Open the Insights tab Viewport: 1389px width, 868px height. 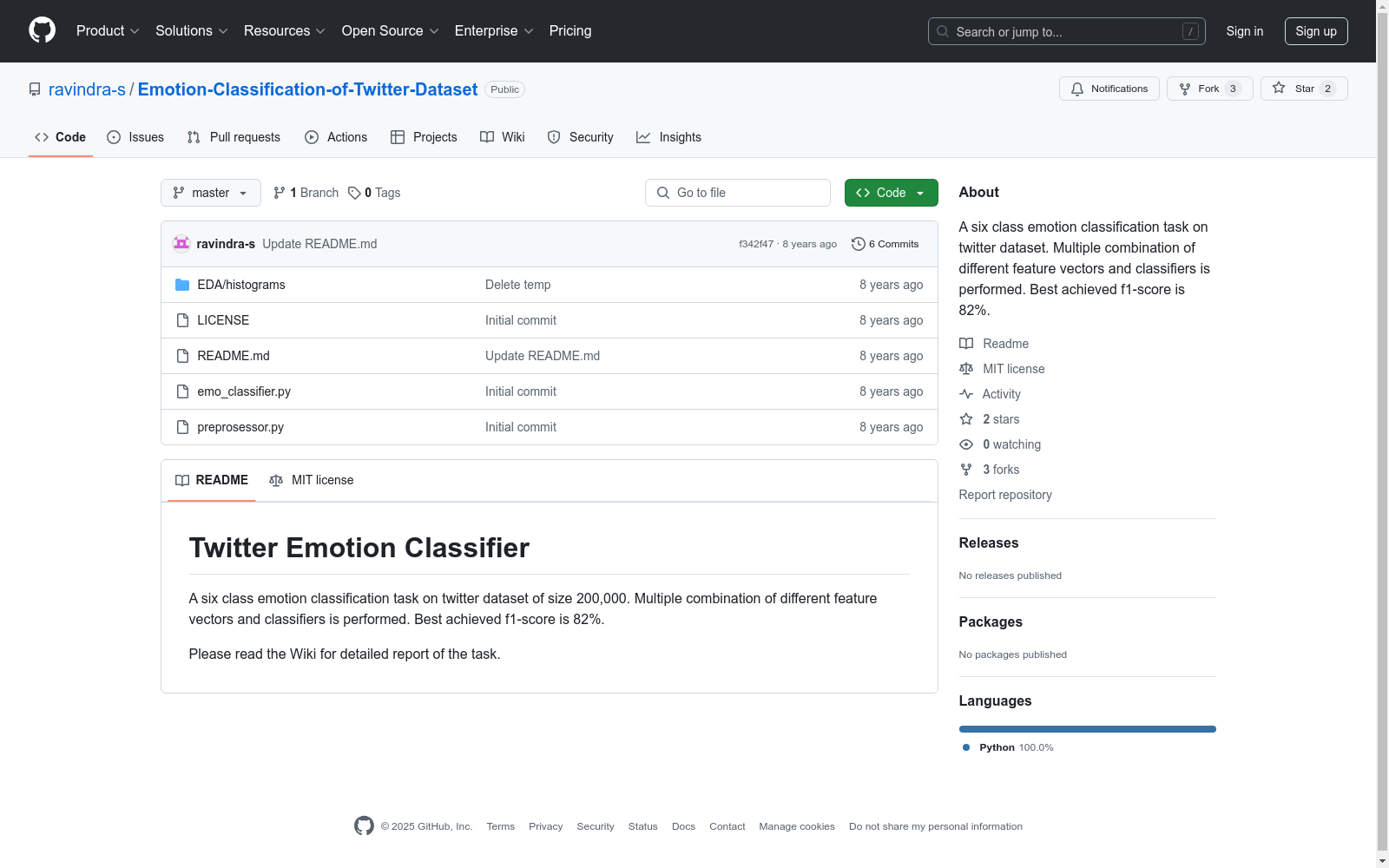coord(668,137)
